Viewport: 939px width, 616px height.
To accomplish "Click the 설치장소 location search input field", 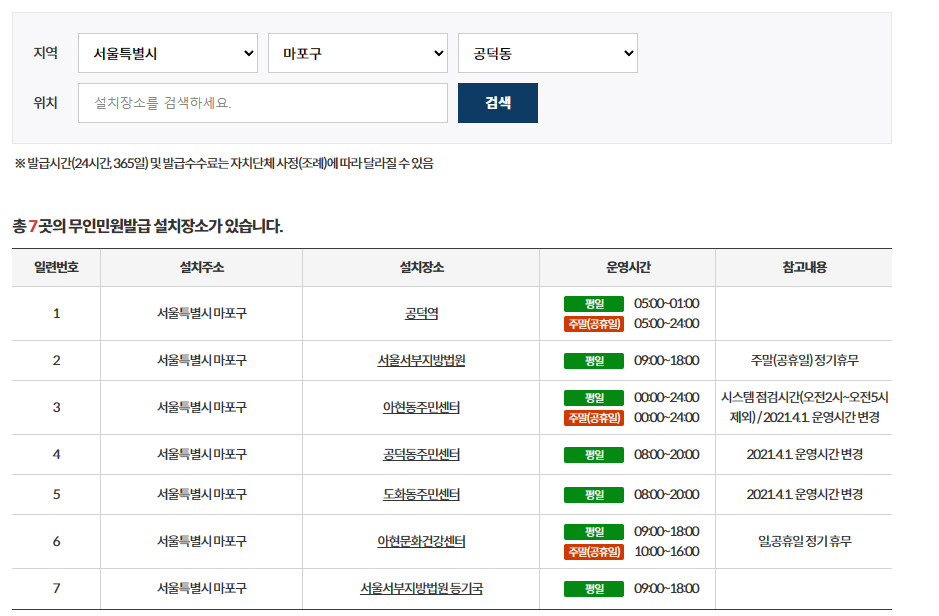I will coord(263,103).
